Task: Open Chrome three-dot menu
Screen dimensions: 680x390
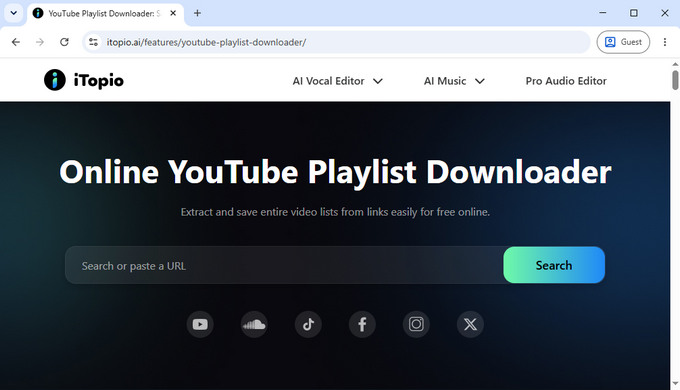Action: 665,42
